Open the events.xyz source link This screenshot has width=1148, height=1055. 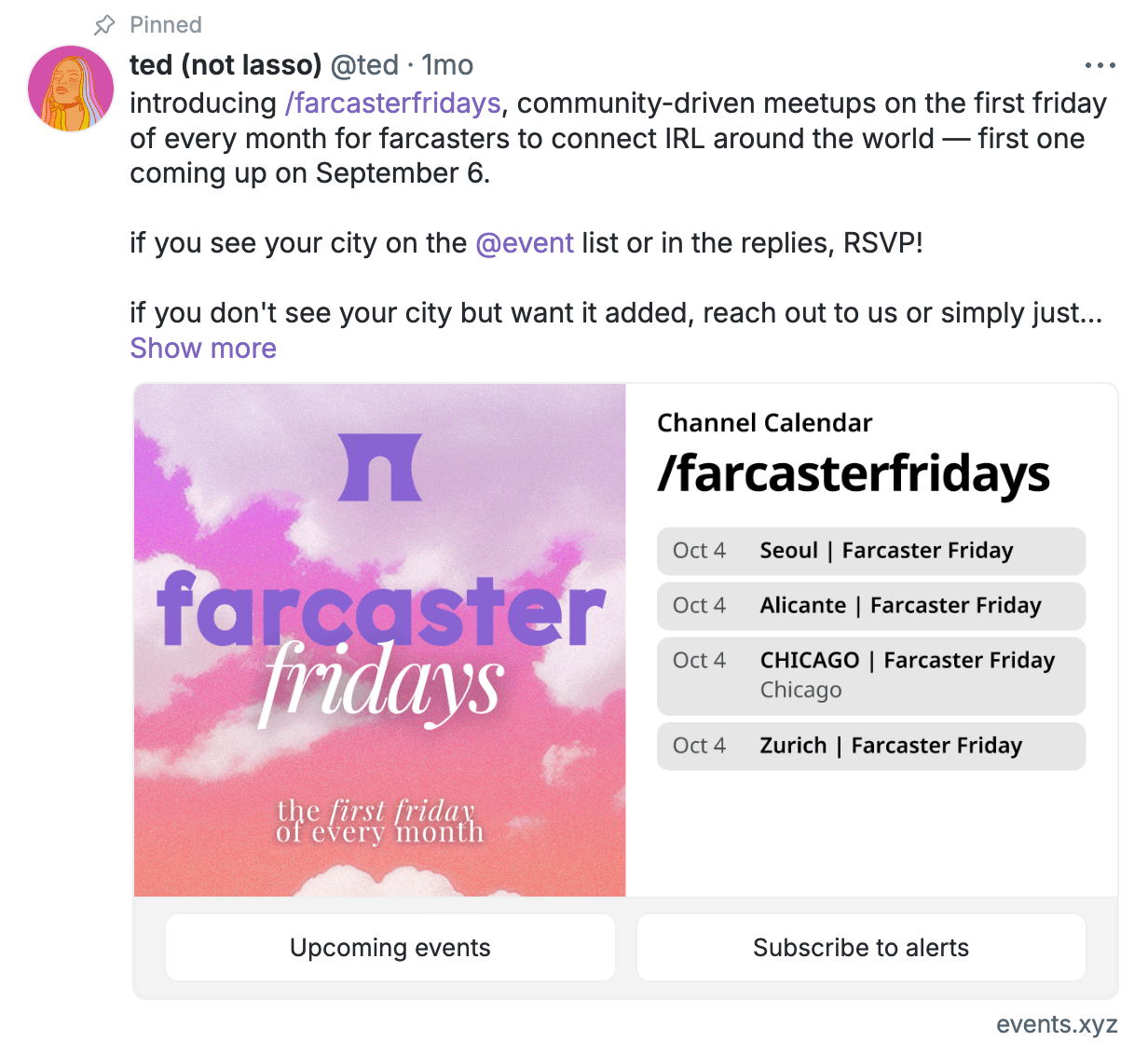click(1057, 1024)
